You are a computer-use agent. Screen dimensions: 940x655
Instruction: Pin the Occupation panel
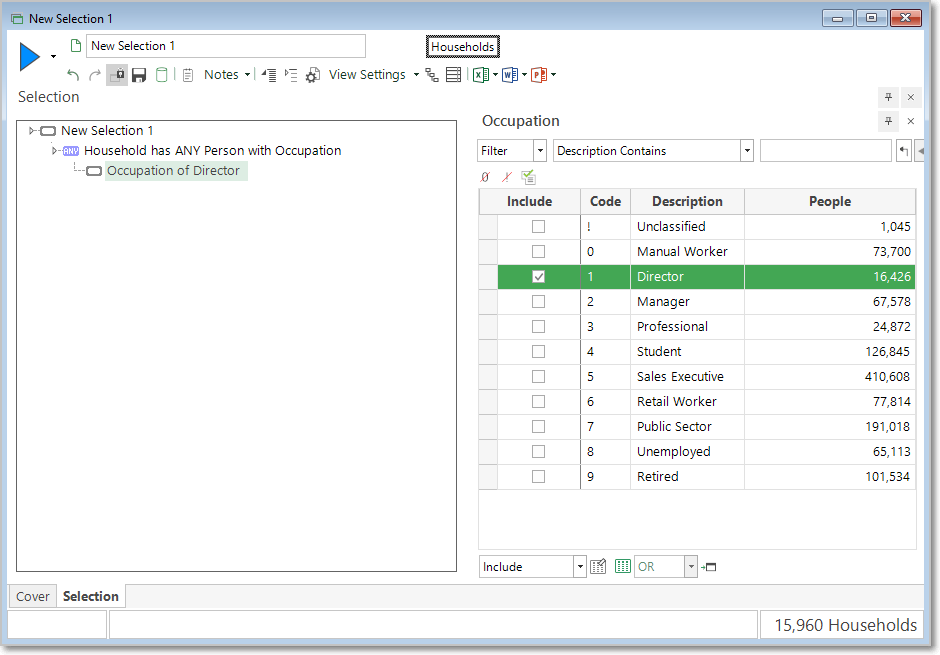coord(888,121)
